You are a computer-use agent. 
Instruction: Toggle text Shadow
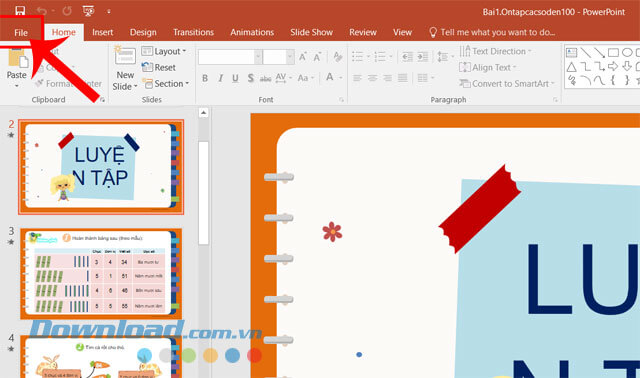[x=251, y=78]
